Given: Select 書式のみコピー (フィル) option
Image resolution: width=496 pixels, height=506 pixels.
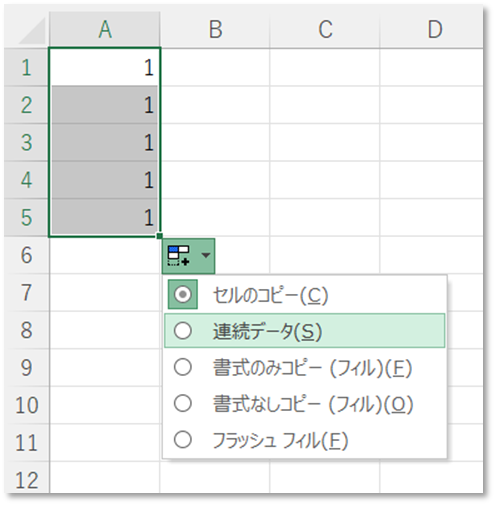Looking at the screenshot, I should 304,368.
